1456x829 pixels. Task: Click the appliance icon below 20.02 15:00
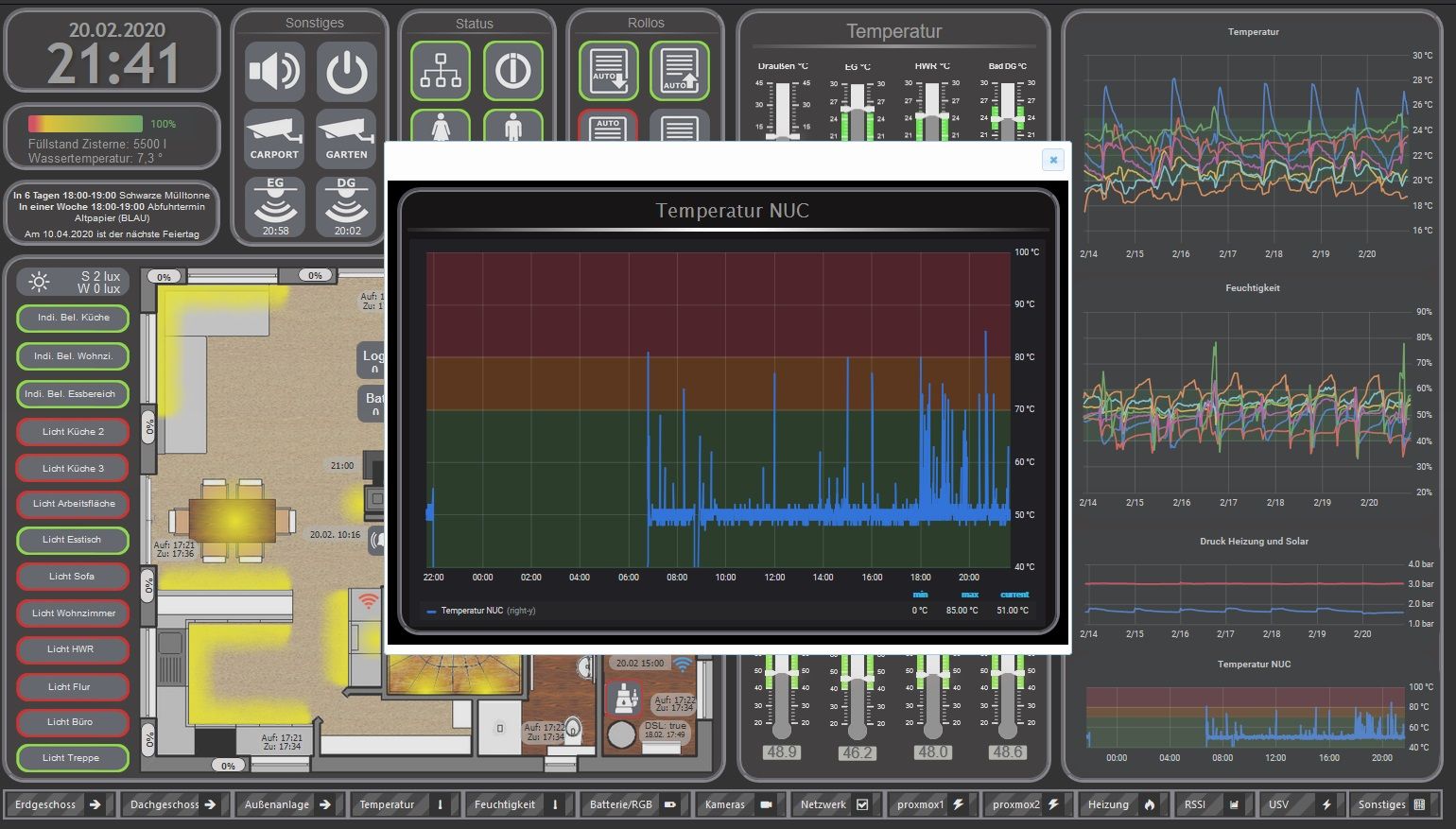click(x=624, y=699)
